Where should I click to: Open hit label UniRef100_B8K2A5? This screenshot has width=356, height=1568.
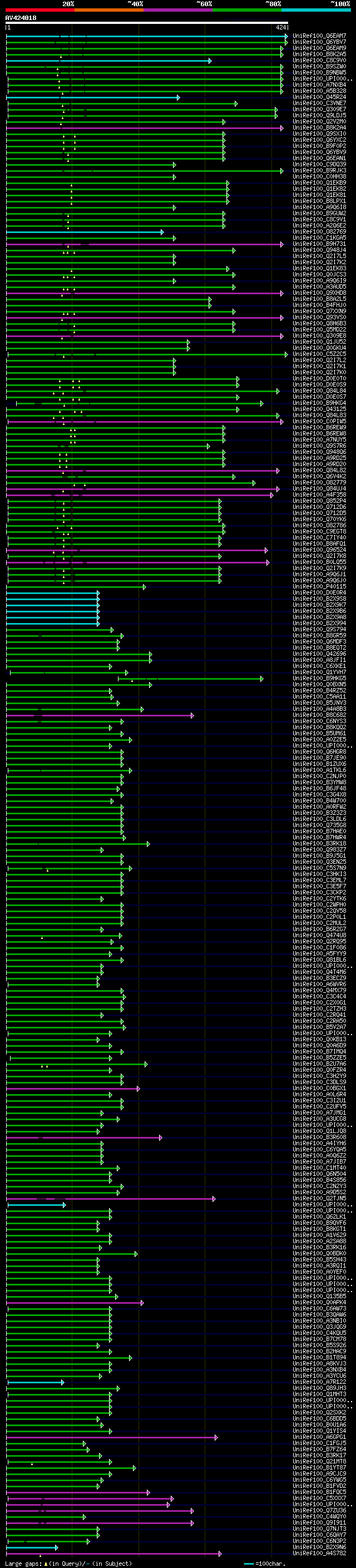(319, 54)
